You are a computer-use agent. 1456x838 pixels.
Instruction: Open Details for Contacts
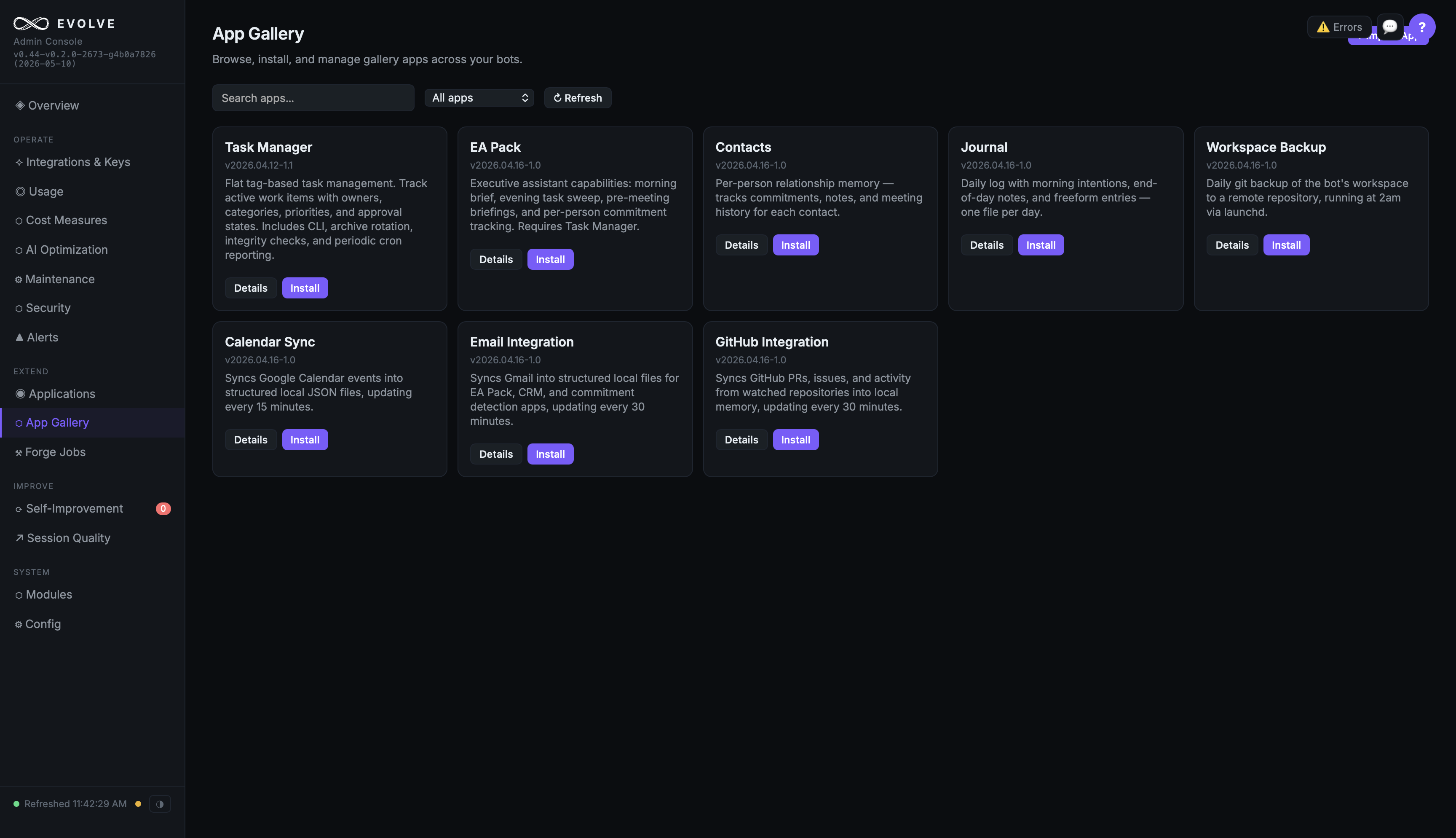pyautogui.click(x=741, y=244)
